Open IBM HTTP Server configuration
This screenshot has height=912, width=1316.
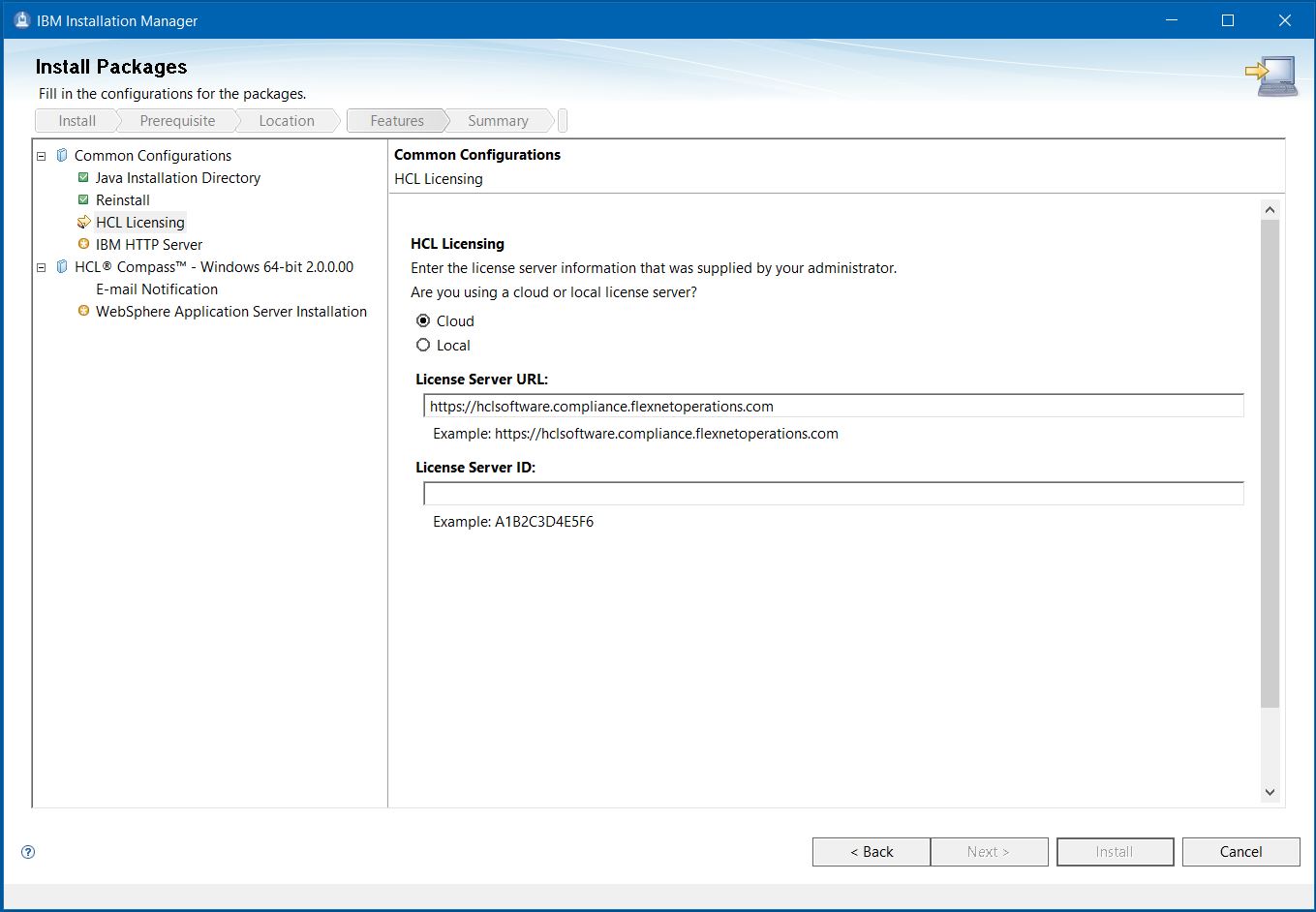(x=149, y=244)
